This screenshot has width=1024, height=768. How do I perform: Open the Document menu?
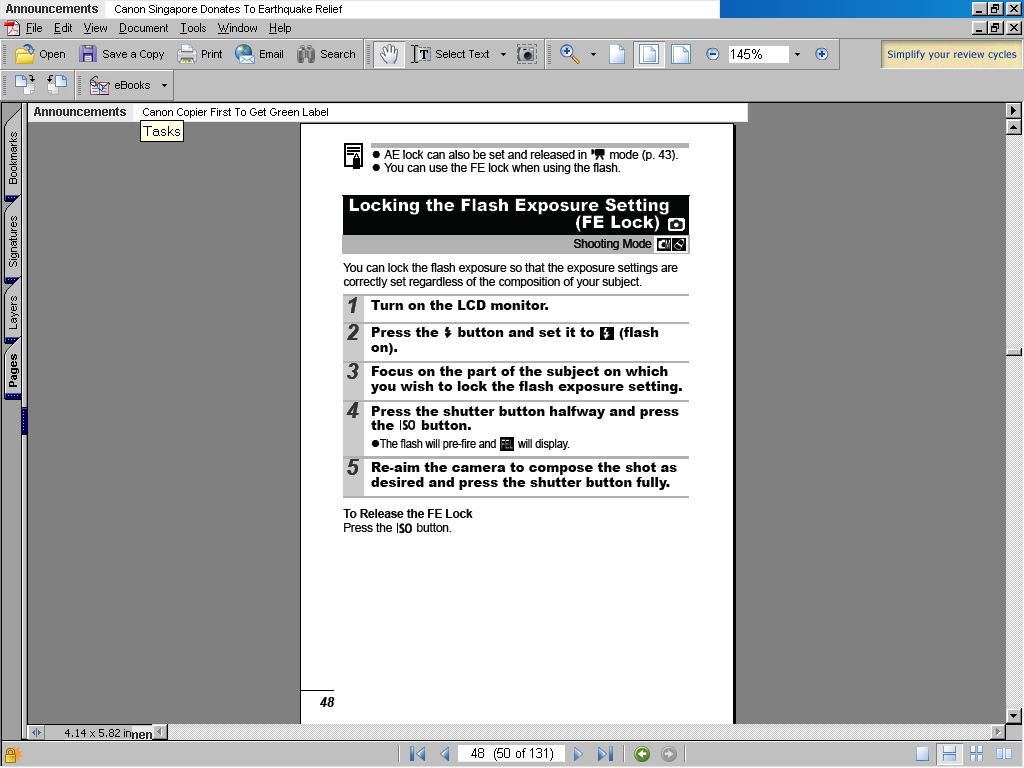click(x=144, y=28)
